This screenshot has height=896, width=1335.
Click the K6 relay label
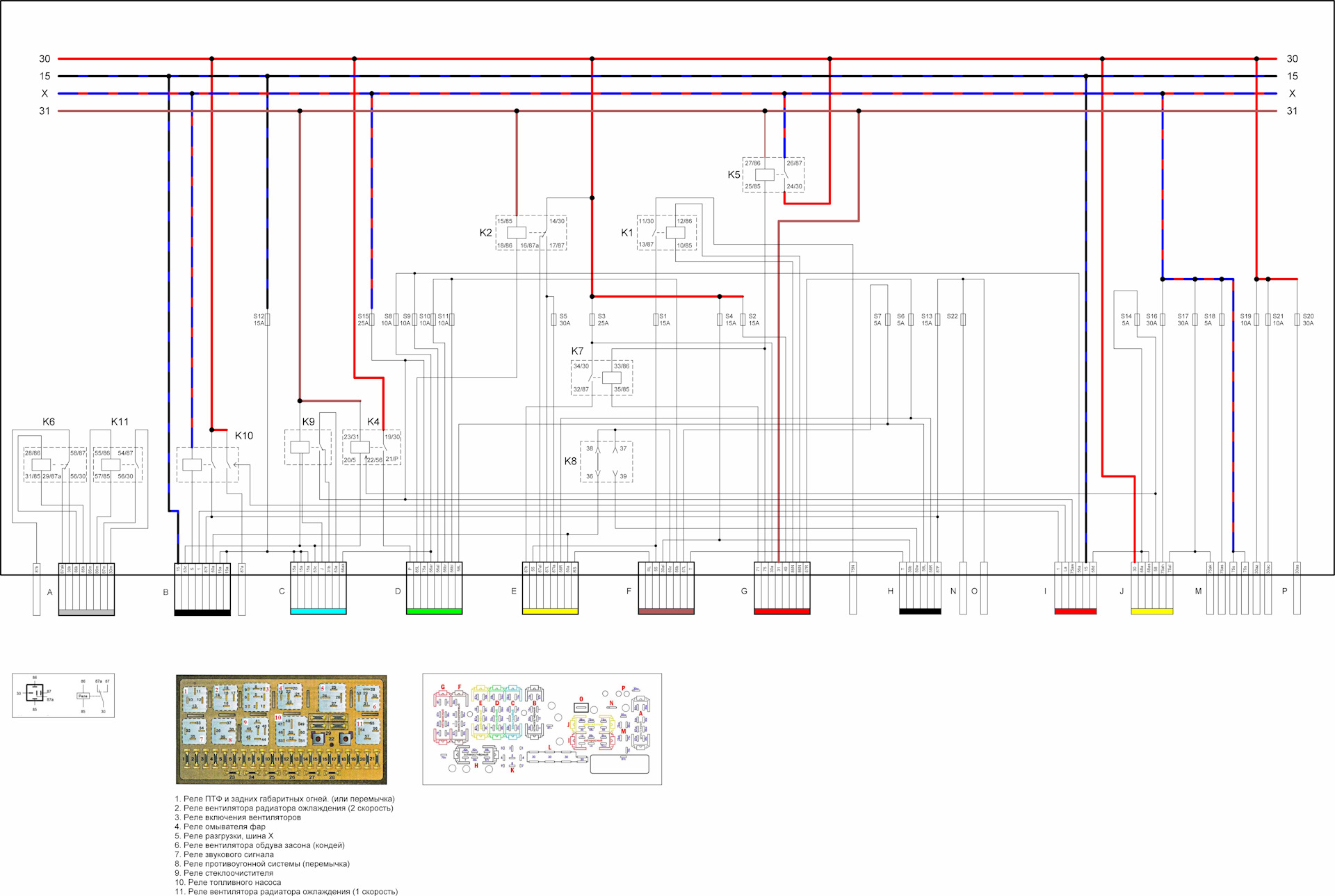[49, 422]
